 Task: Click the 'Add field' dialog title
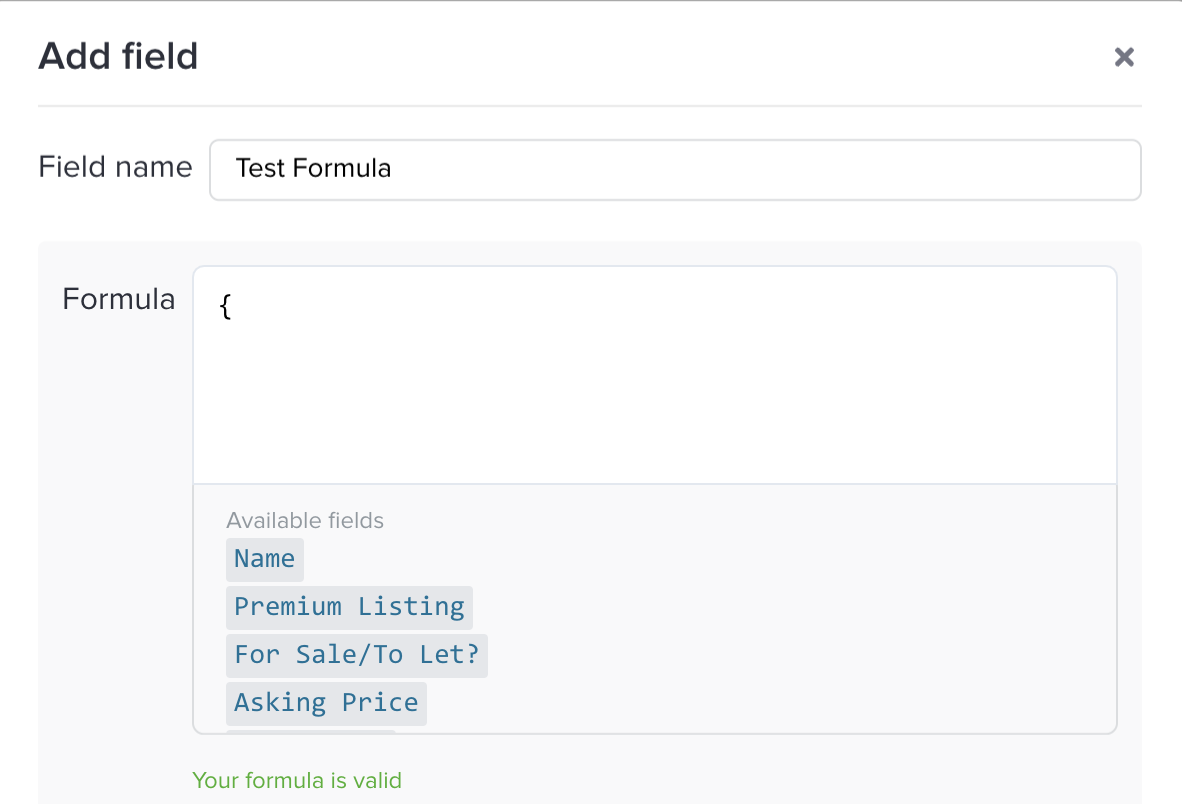coord(118,56)
